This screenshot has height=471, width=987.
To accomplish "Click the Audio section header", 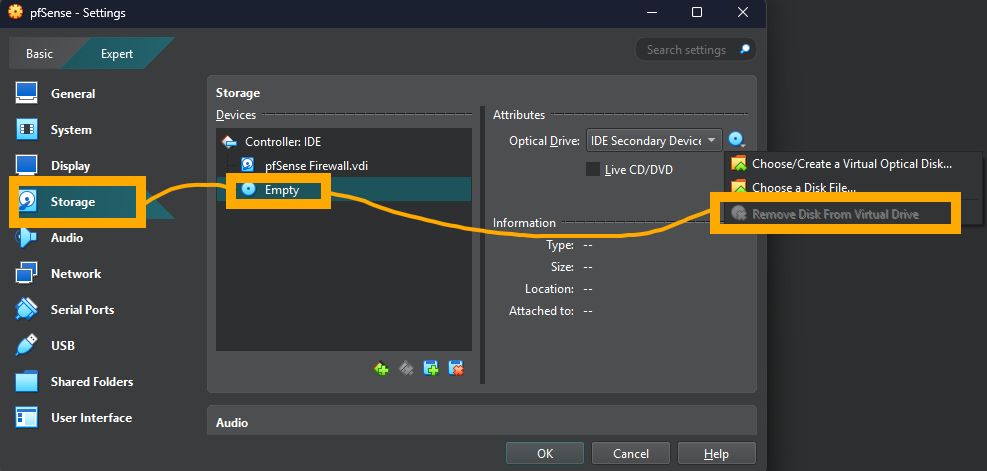I will [x=232, y=423].
